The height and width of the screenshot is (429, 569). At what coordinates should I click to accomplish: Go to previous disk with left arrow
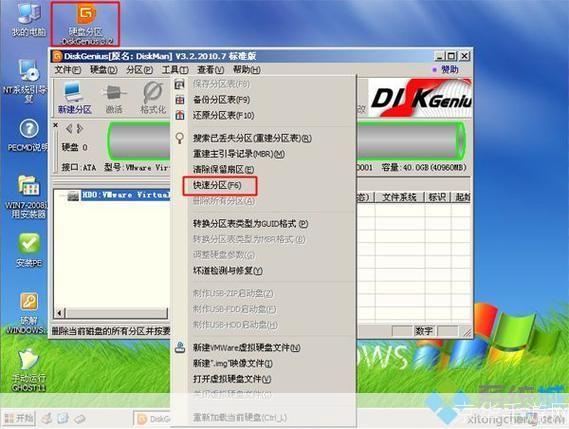[69, 128]
